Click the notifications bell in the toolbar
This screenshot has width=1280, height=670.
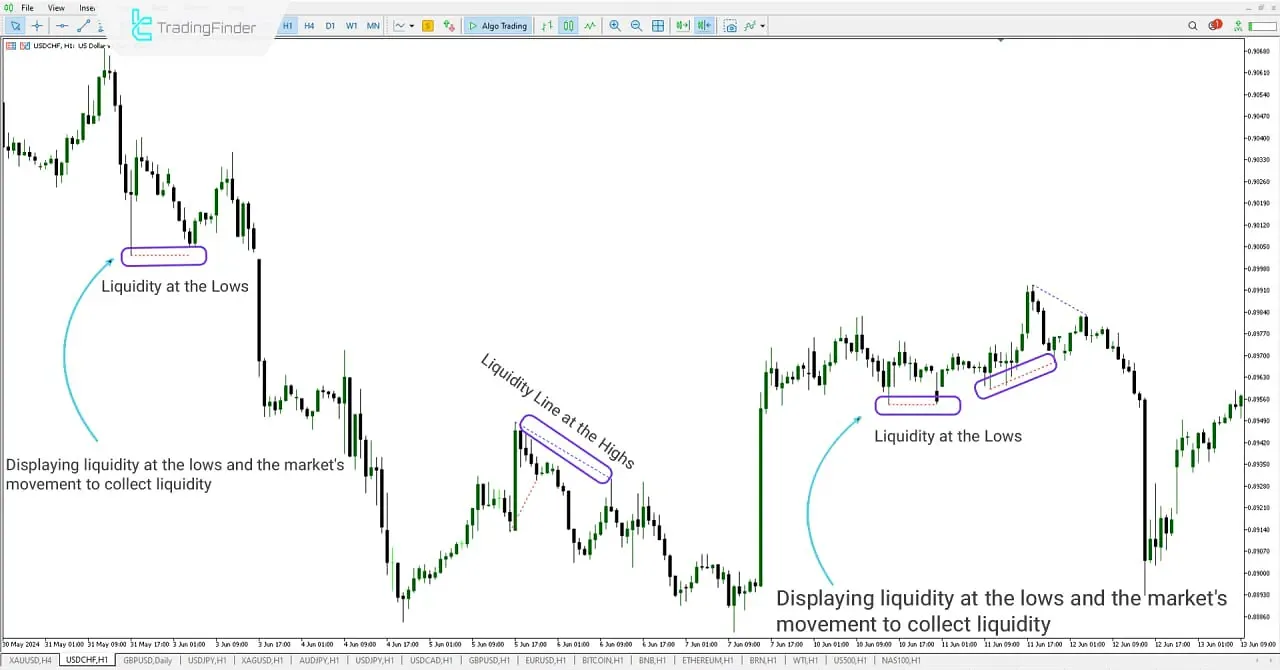1215,26
